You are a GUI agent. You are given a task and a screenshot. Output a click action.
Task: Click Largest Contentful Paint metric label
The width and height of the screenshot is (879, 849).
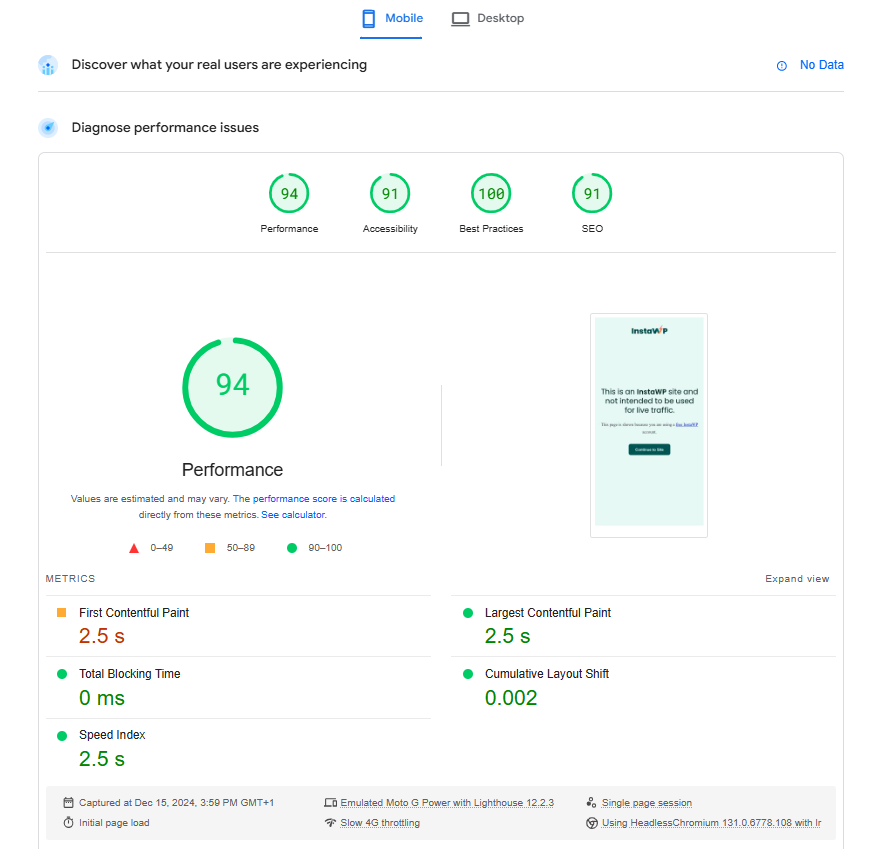coord(548,613)
